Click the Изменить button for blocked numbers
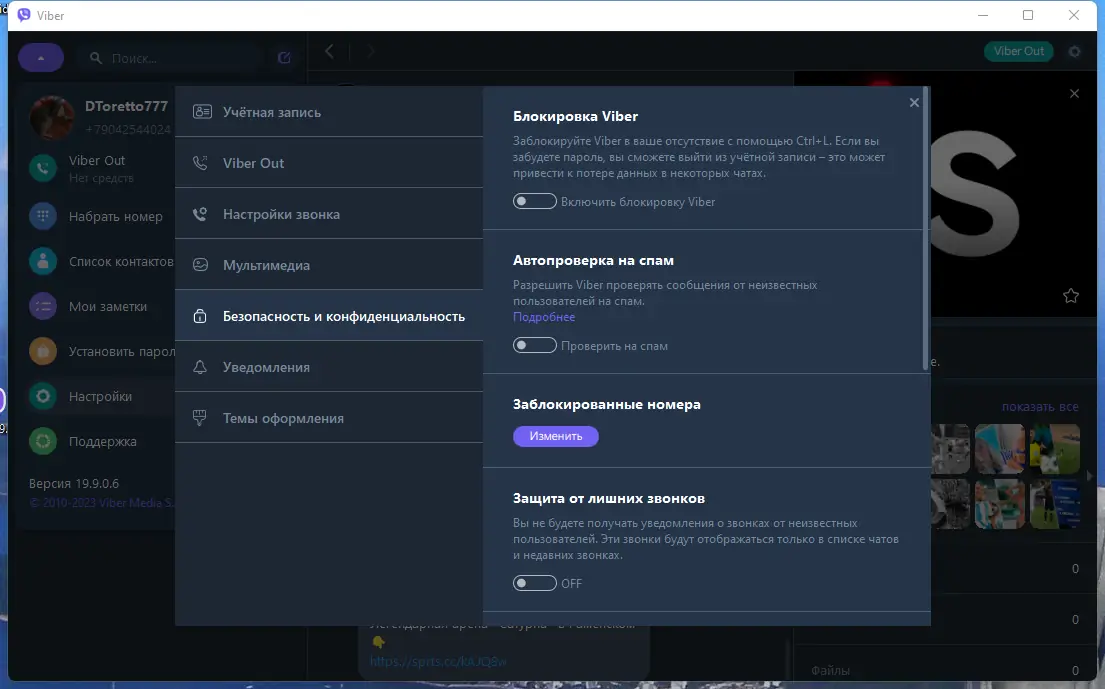1105x689 pixels. point(555,436)
